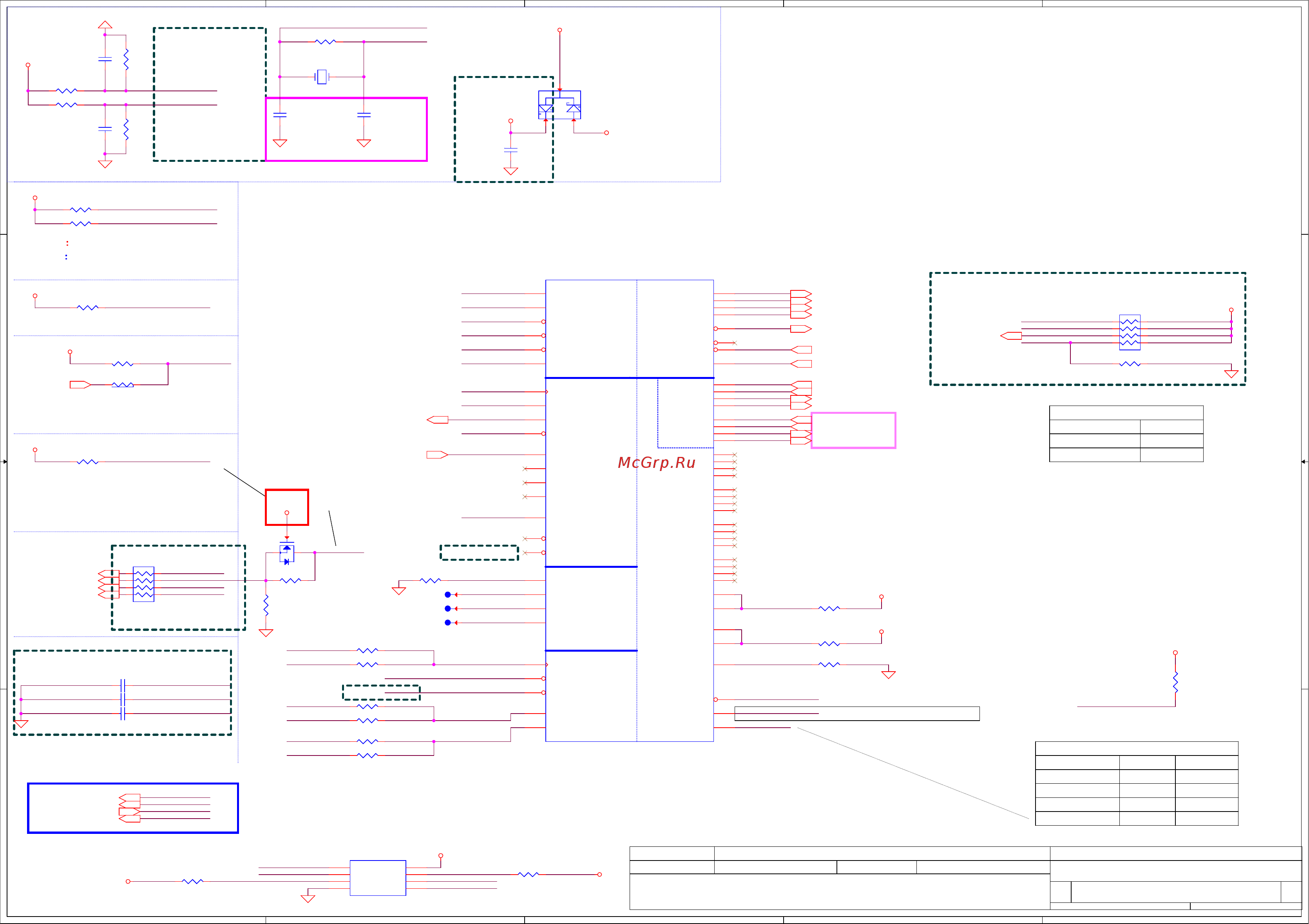This screenshot has height=924, width=1309.
Task: Click the pink rectangle beside the main IC
Action: pyautogui.click(x=853, y=430)
